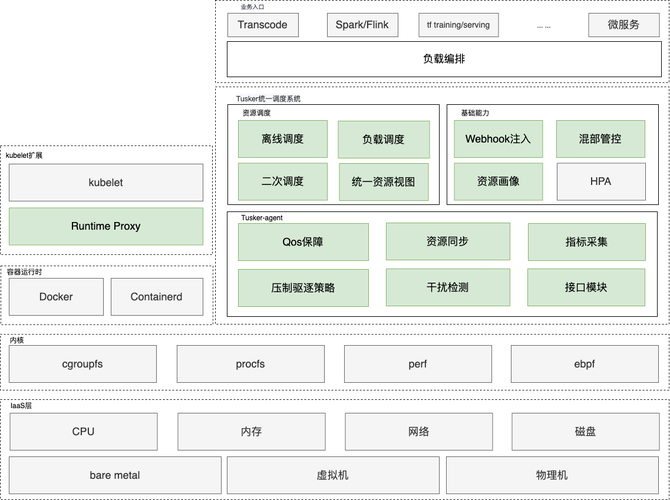Click the 统一资源视图 block
Image resolution: width=670 pixels, height=500 pixels.
pyautogui.click(x=383, y=182)
